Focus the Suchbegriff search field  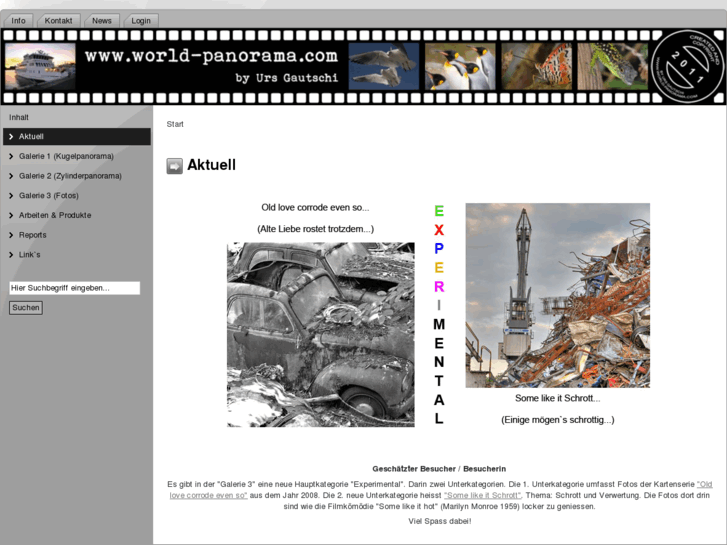tap(75, 288)
